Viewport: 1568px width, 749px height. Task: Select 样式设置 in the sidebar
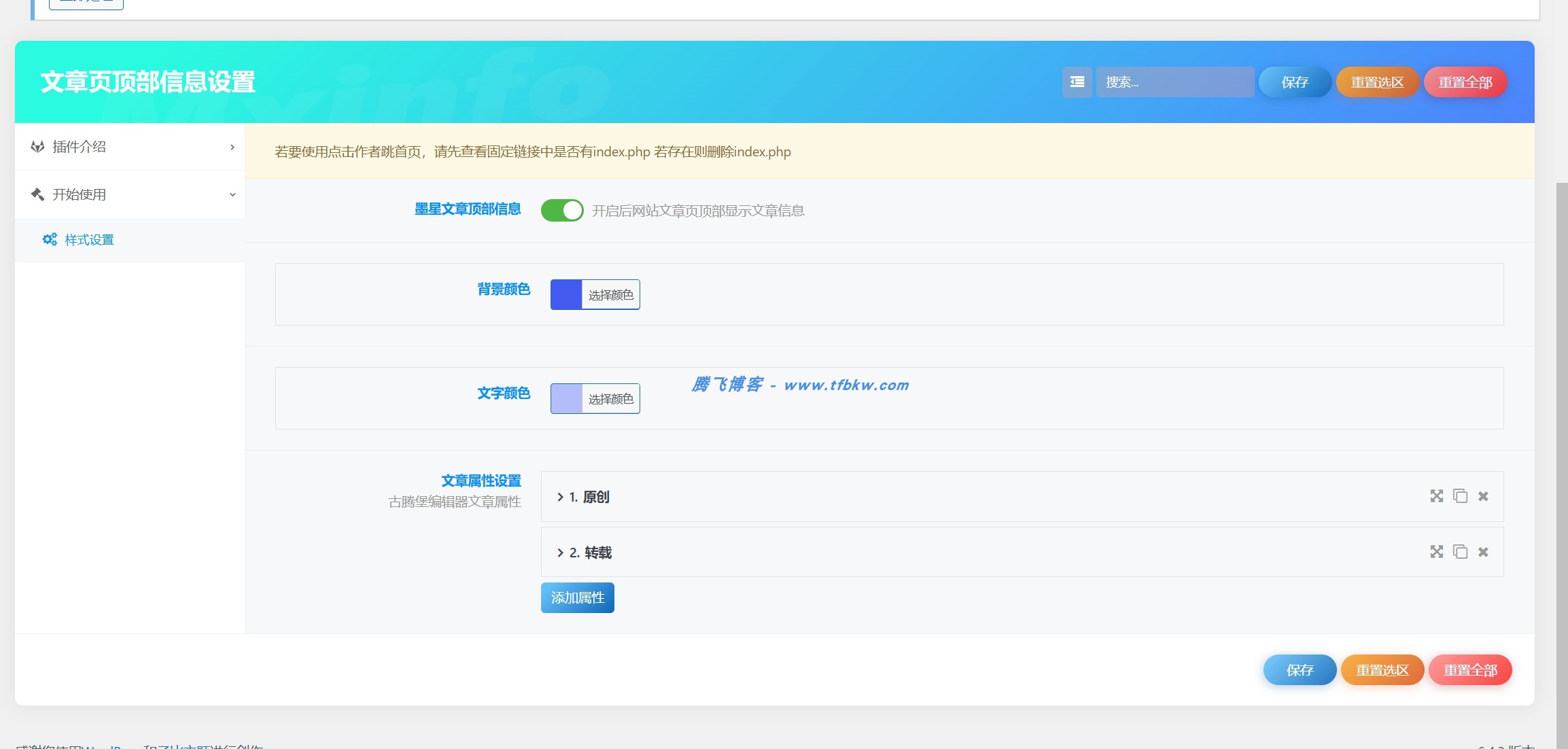click(x=88, y=239)
